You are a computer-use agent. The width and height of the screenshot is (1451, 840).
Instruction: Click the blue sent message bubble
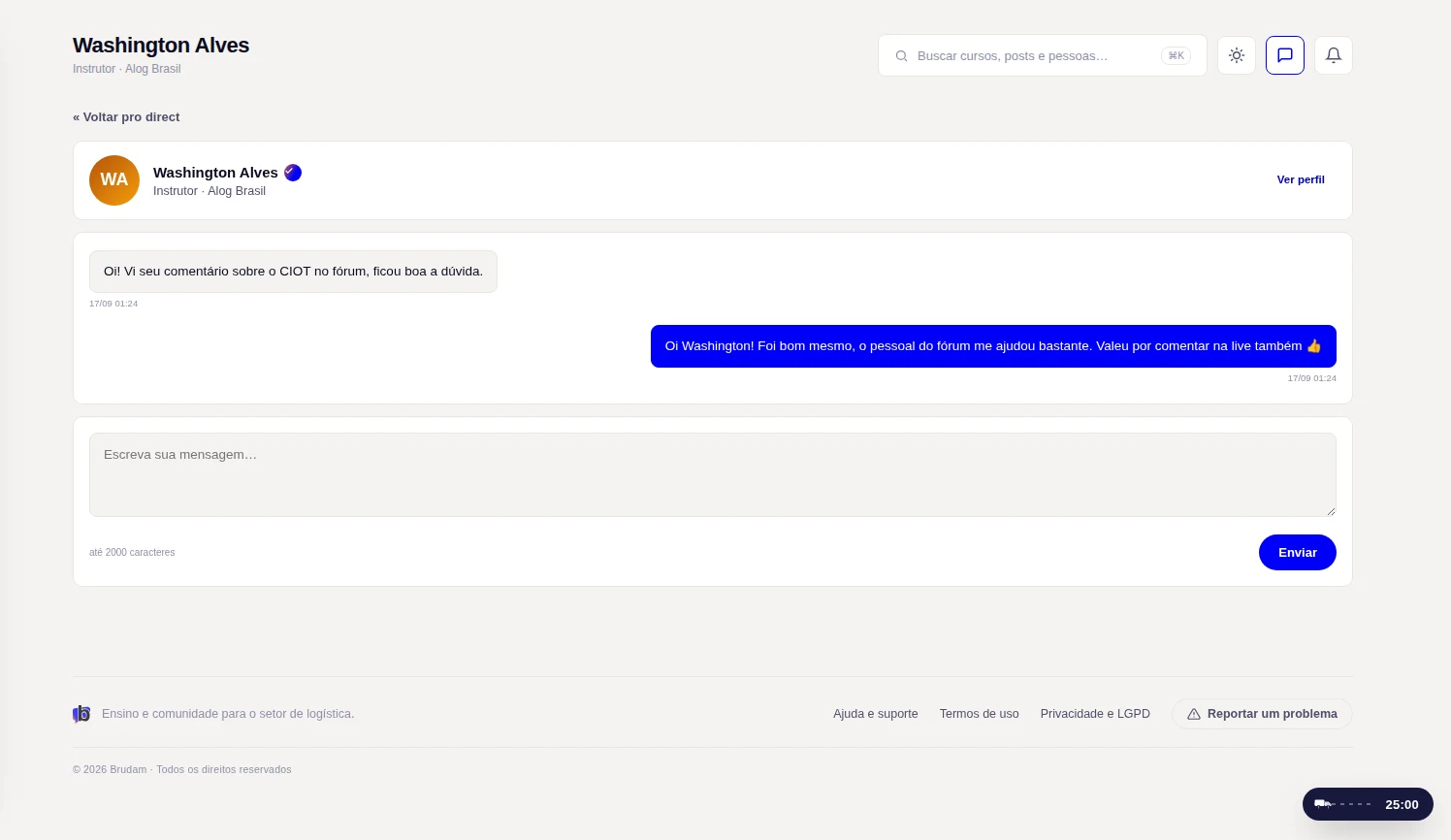coord(993,346)
